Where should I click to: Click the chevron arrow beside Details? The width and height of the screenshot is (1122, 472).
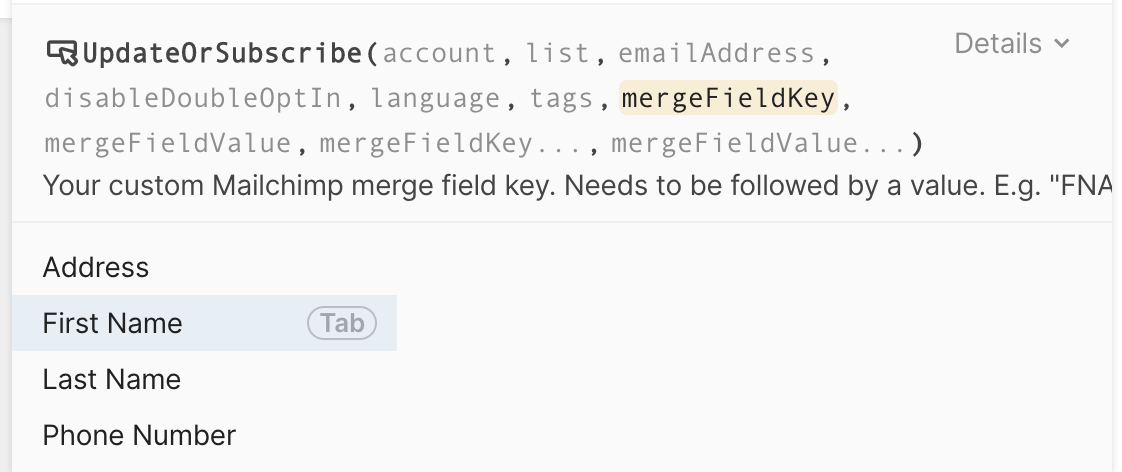tap(1062, 44)
